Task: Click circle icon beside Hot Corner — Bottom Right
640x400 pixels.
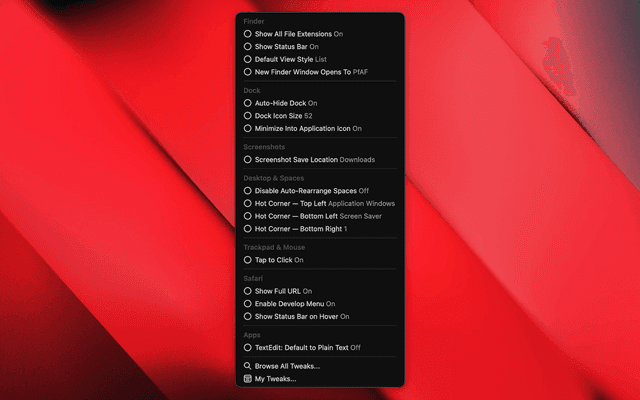Action: [x=248, y=229]
